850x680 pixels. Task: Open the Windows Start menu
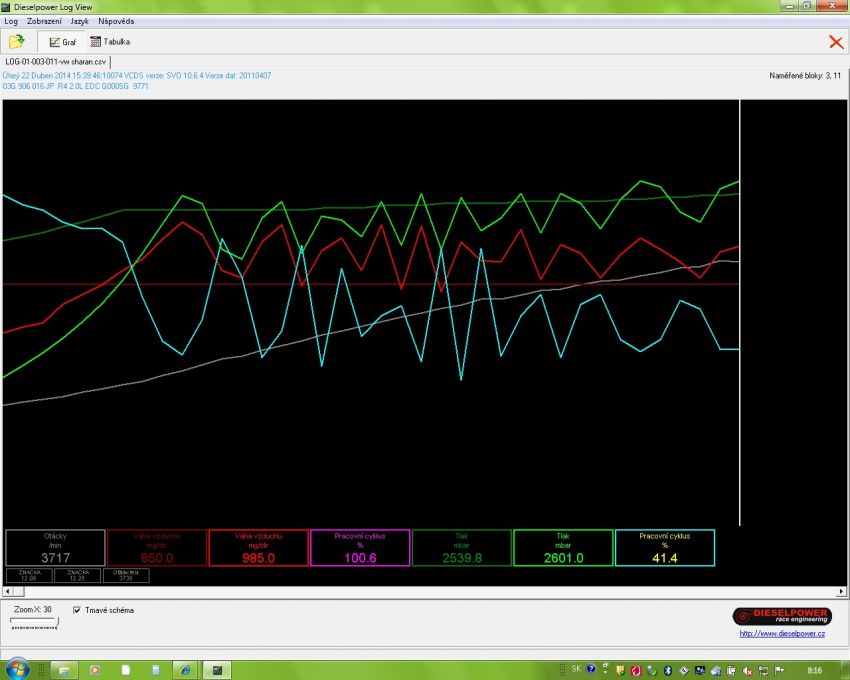(x=17, y=670)
